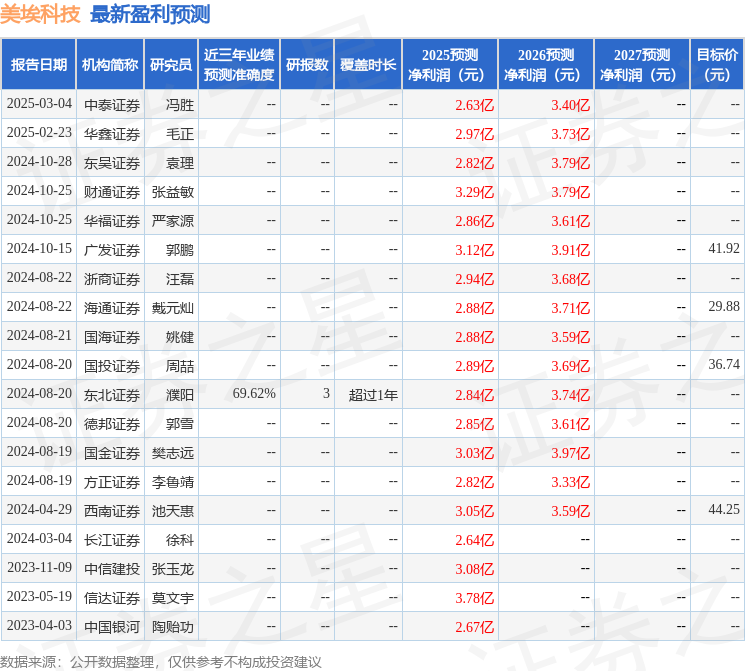Click the 近三年业绩预测准确度 header
This screenshot has height=671, width=745.
(239, 65)
